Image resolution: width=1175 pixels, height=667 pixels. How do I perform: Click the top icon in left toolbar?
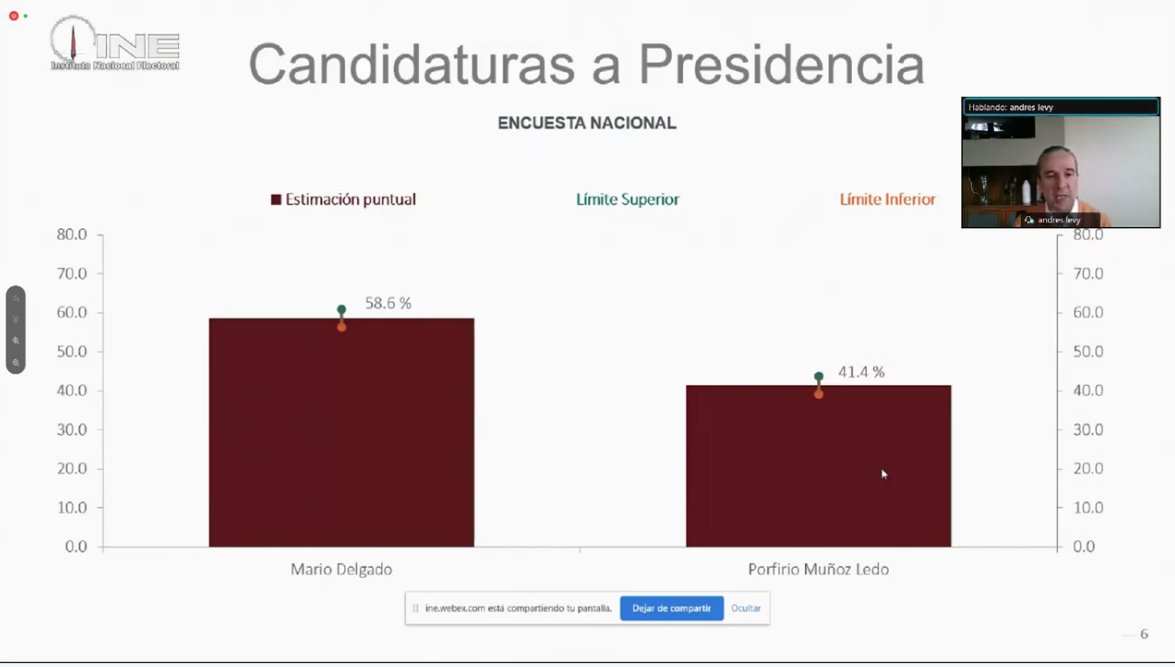(16, 299)
